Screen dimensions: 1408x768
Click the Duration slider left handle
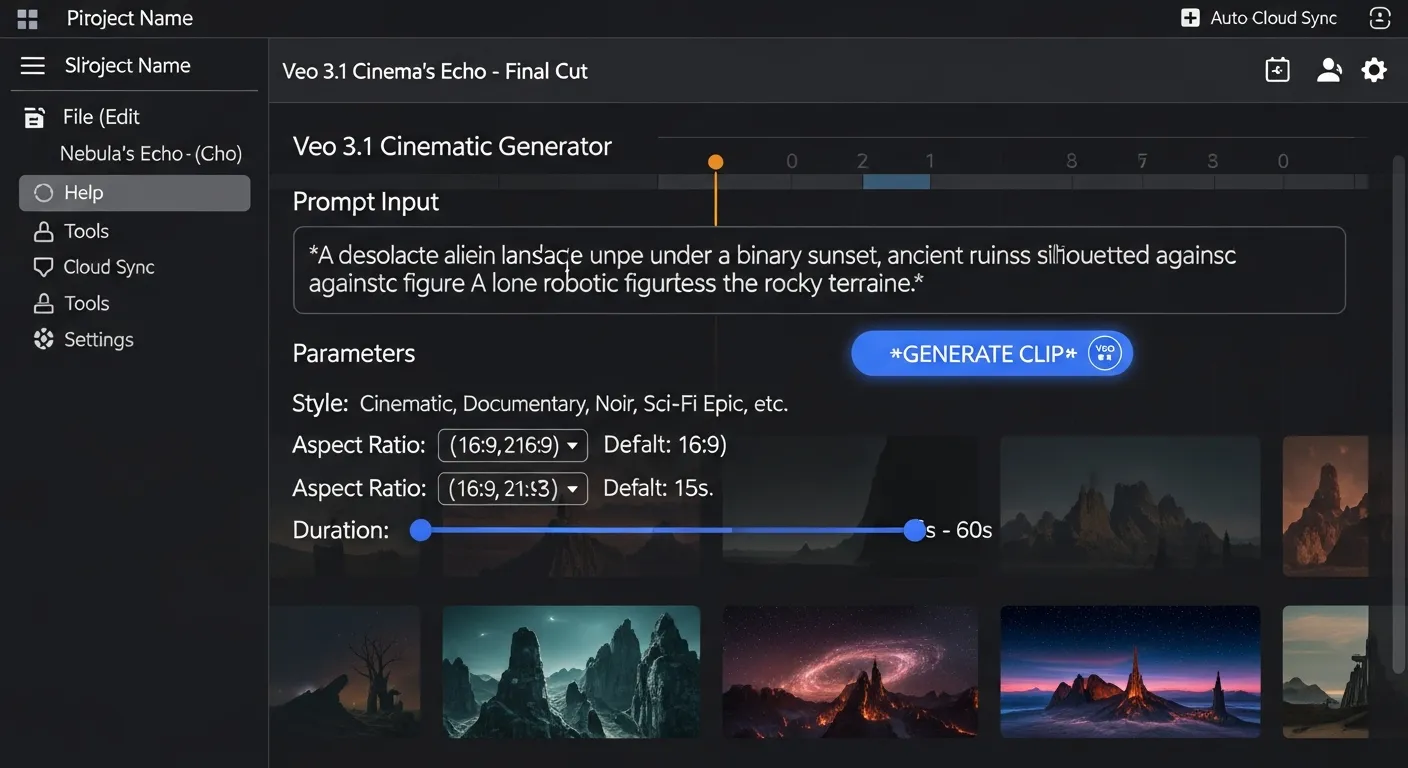421,530
